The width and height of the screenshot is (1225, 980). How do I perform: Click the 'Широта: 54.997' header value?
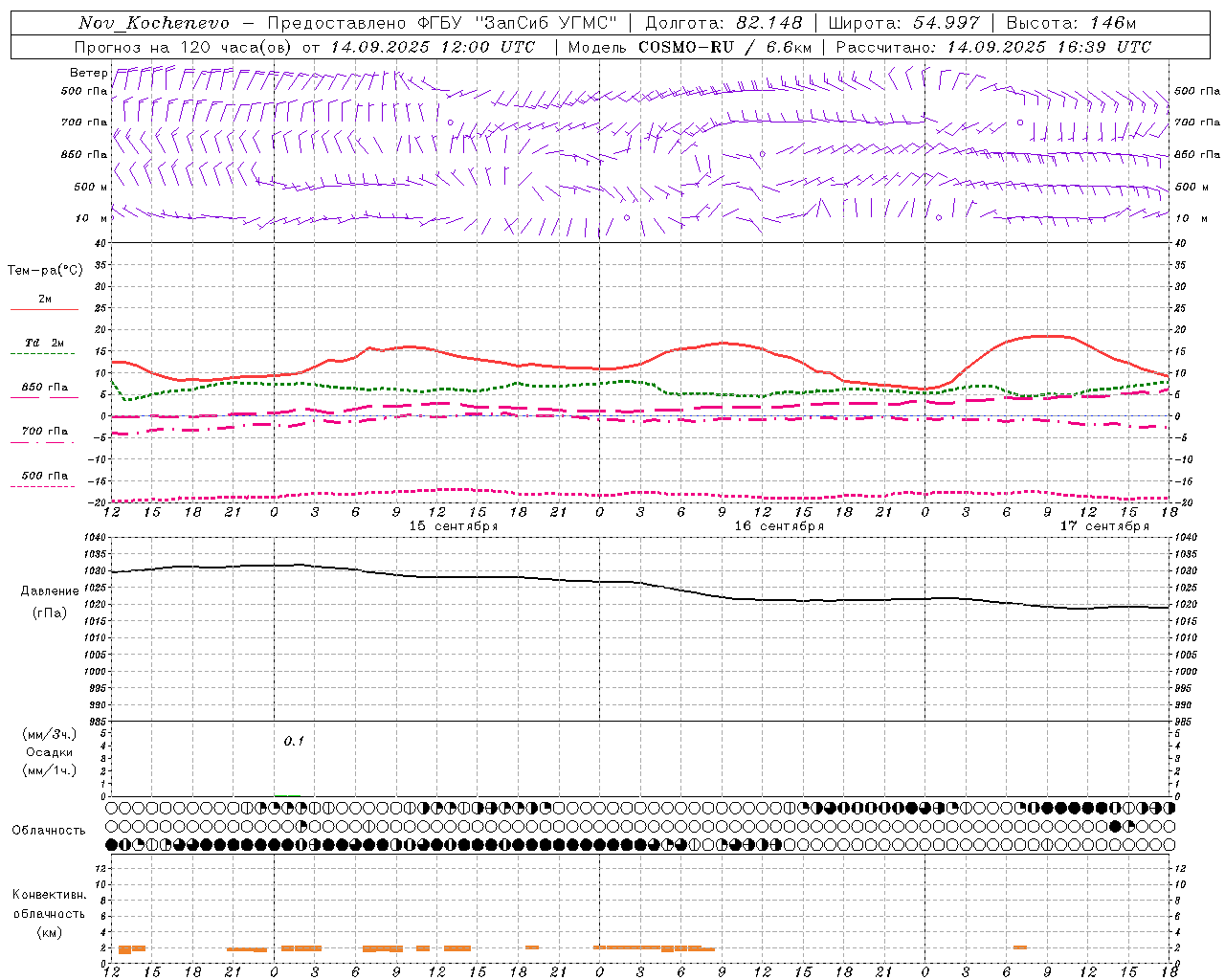point(903,23)
